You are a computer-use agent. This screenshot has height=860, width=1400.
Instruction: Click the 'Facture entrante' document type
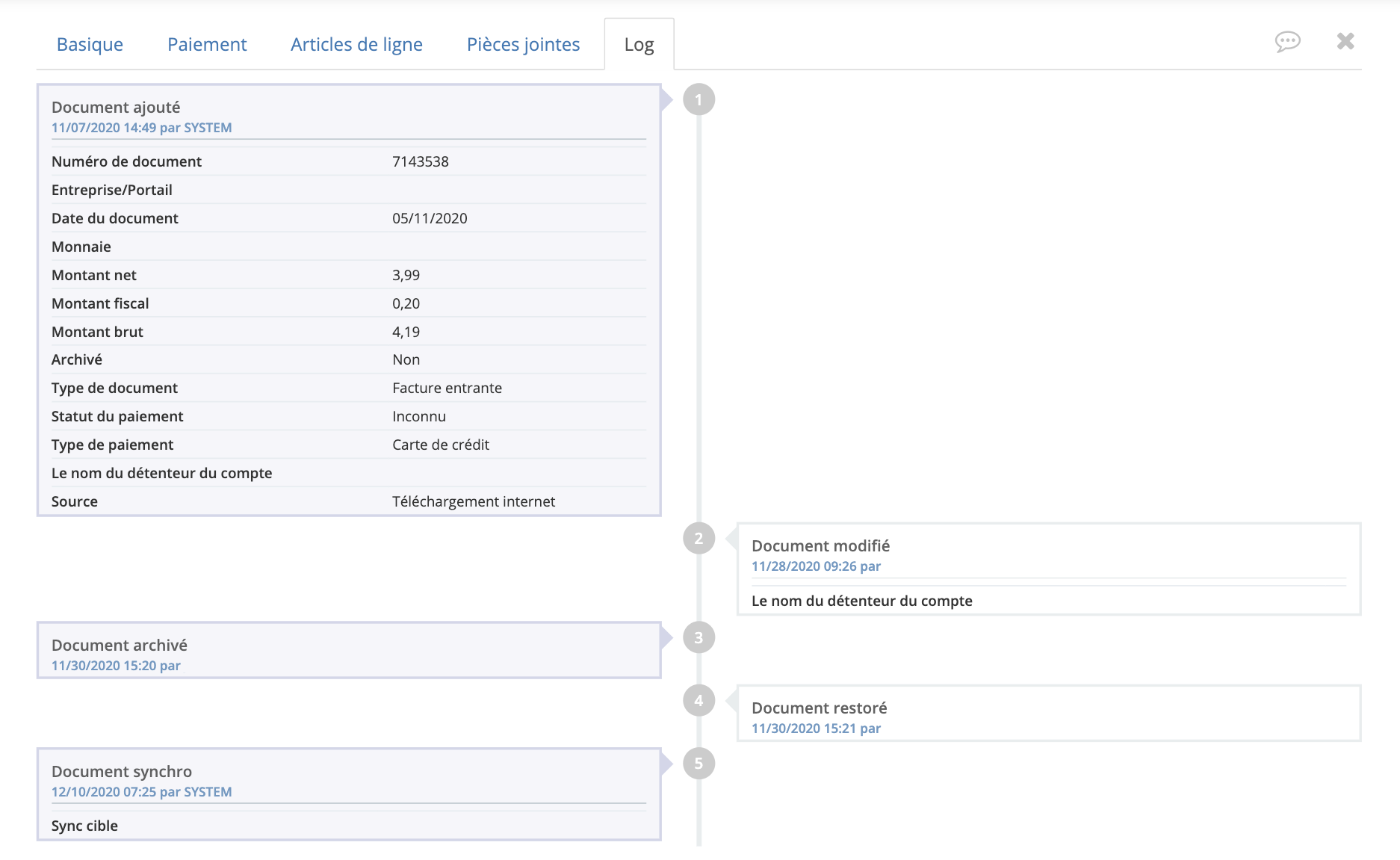pos(447,388)
